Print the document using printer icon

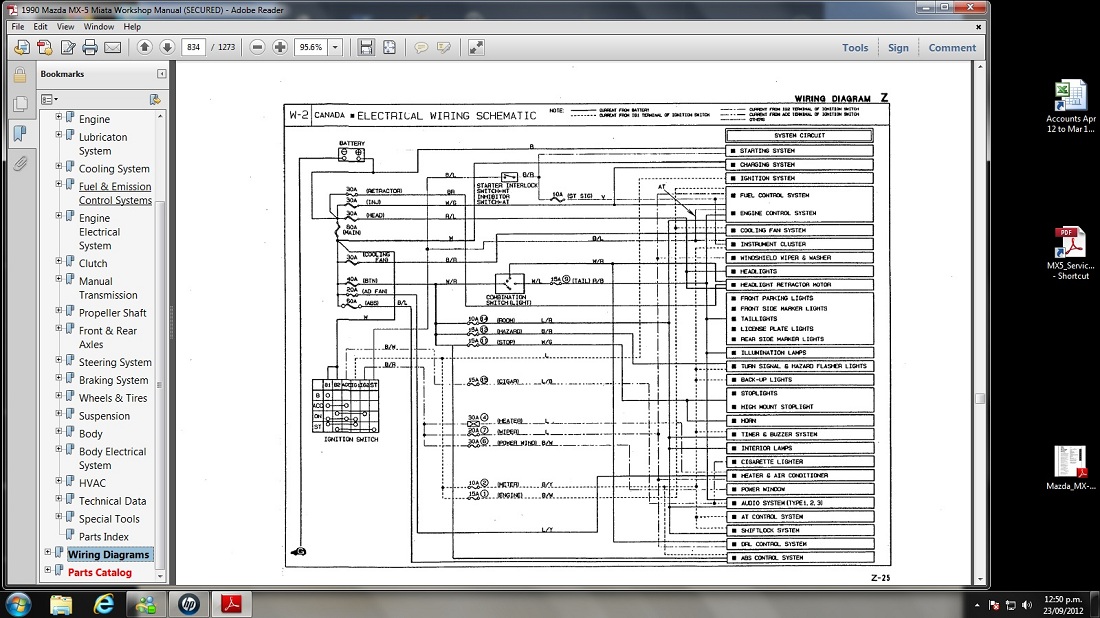[90, 47]
